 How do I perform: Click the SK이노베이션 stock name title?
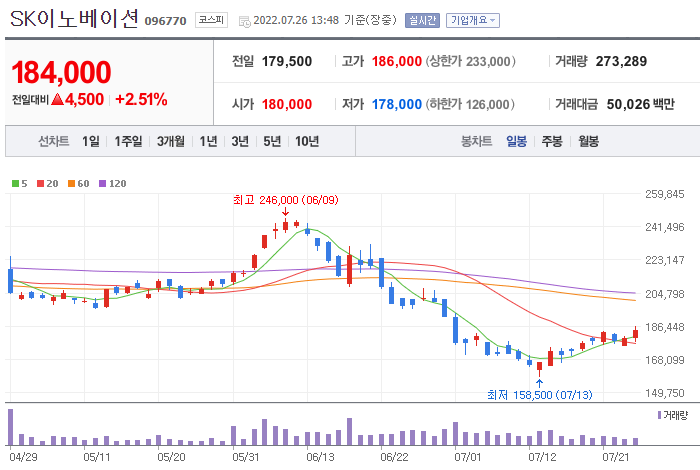(x=74, y=19)
